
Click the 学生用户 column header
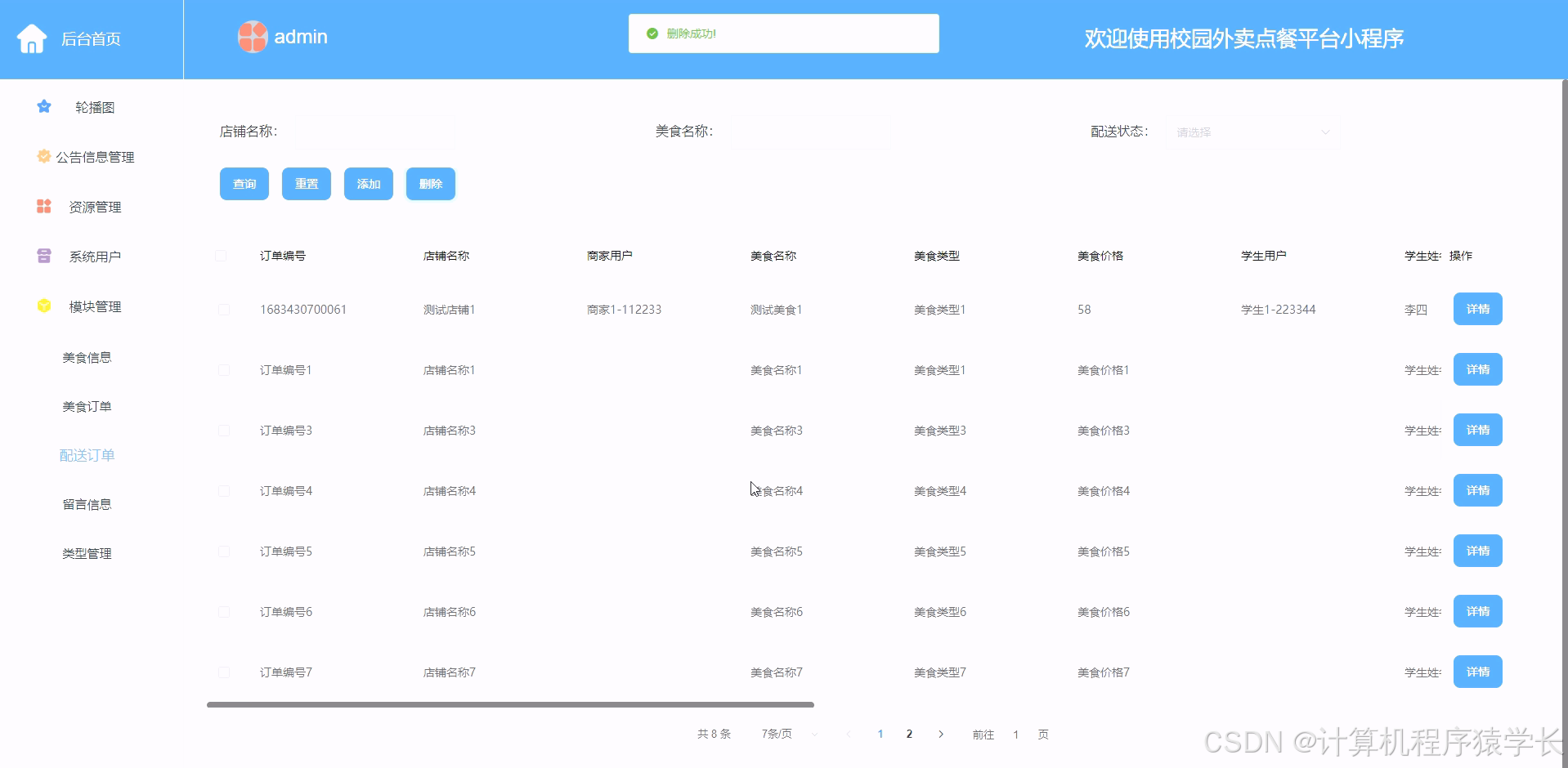click(1264, 256)
